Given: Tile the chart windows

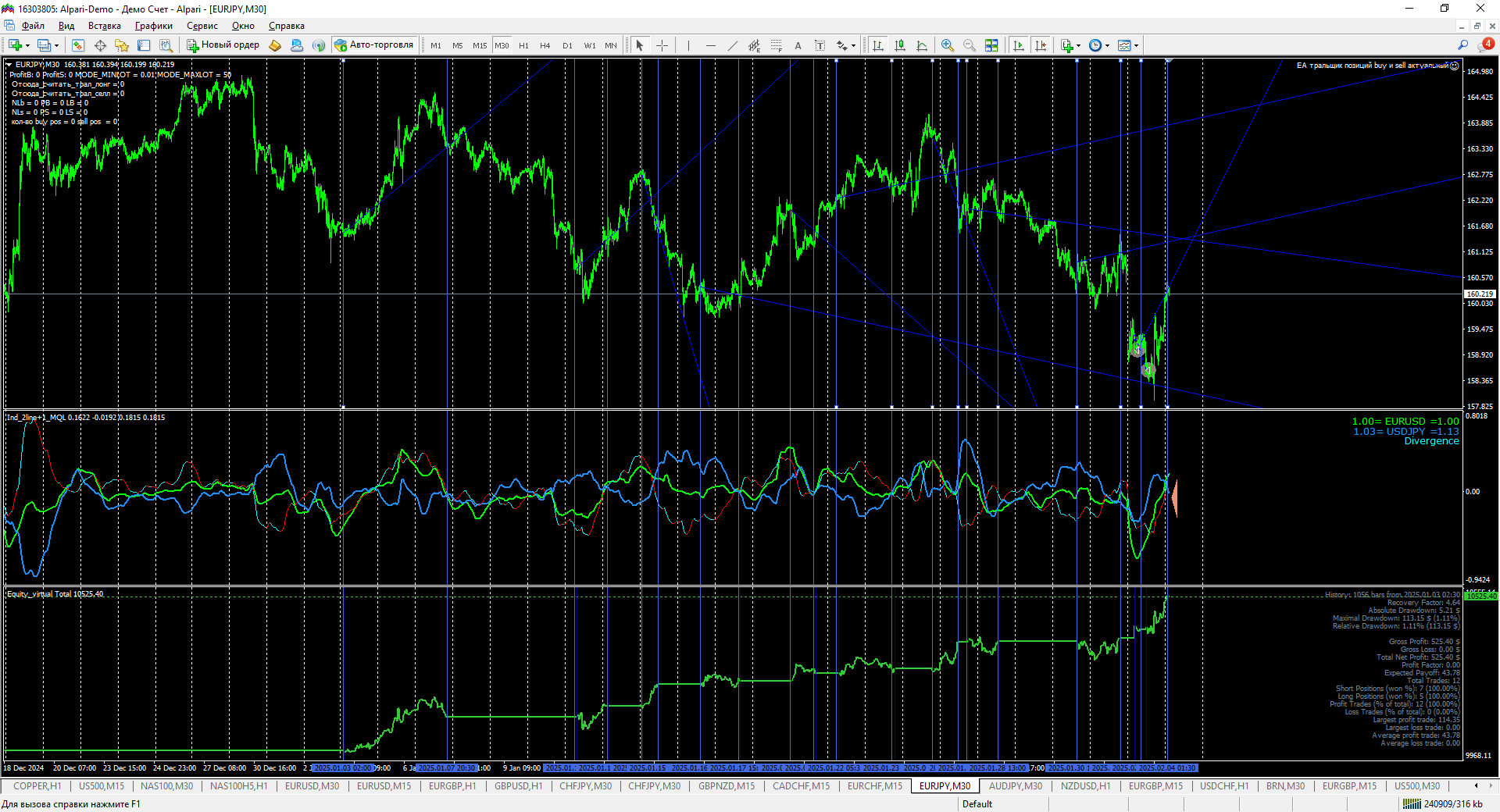Looking at the screenshot, I should pos(991,45).
